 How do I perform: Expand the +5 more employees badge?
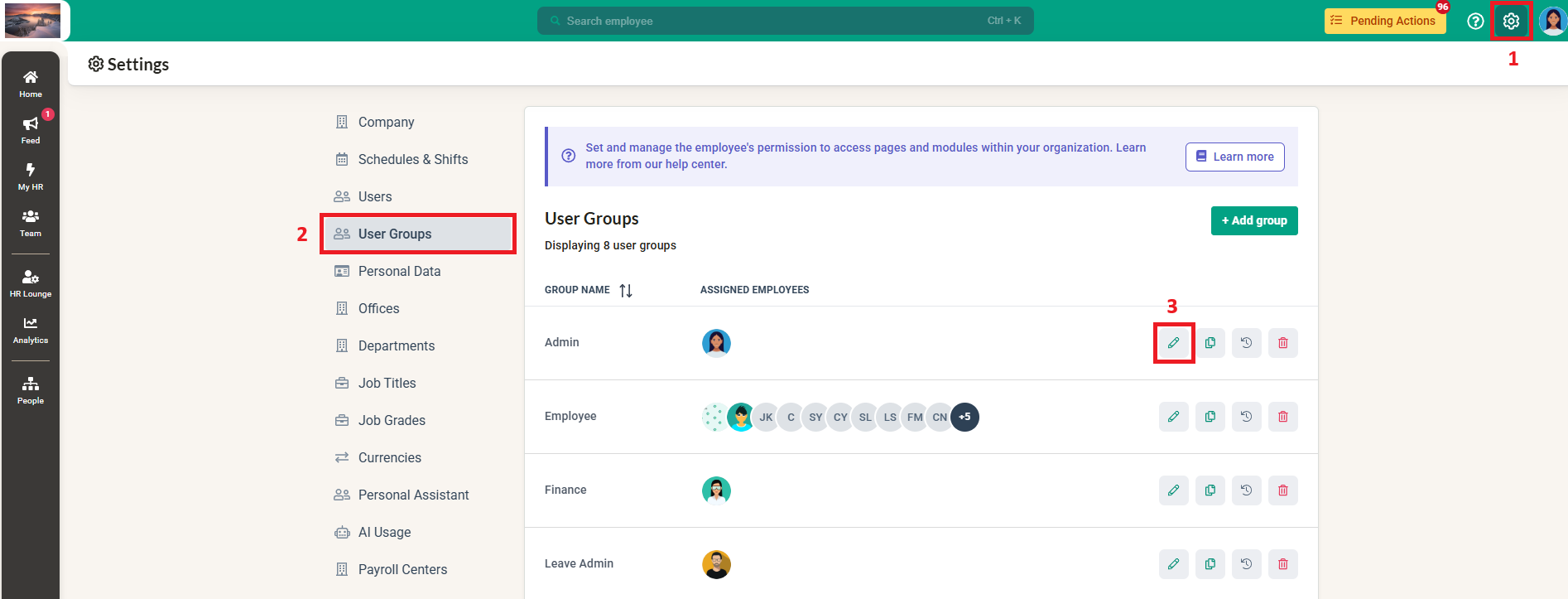click(x=964, y=417)
